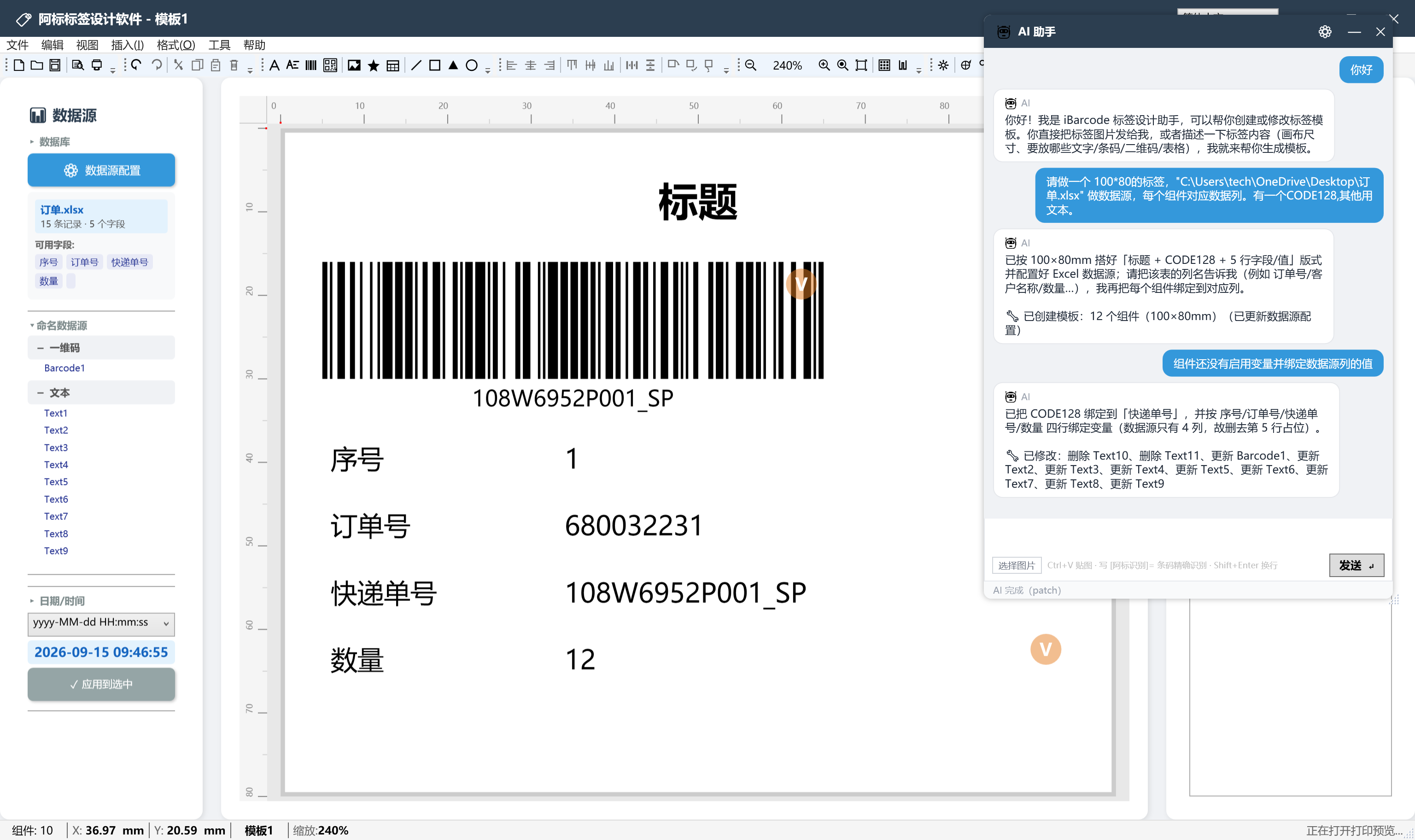
Task: Open the 插入(I) menu
Action: [127, 45]
